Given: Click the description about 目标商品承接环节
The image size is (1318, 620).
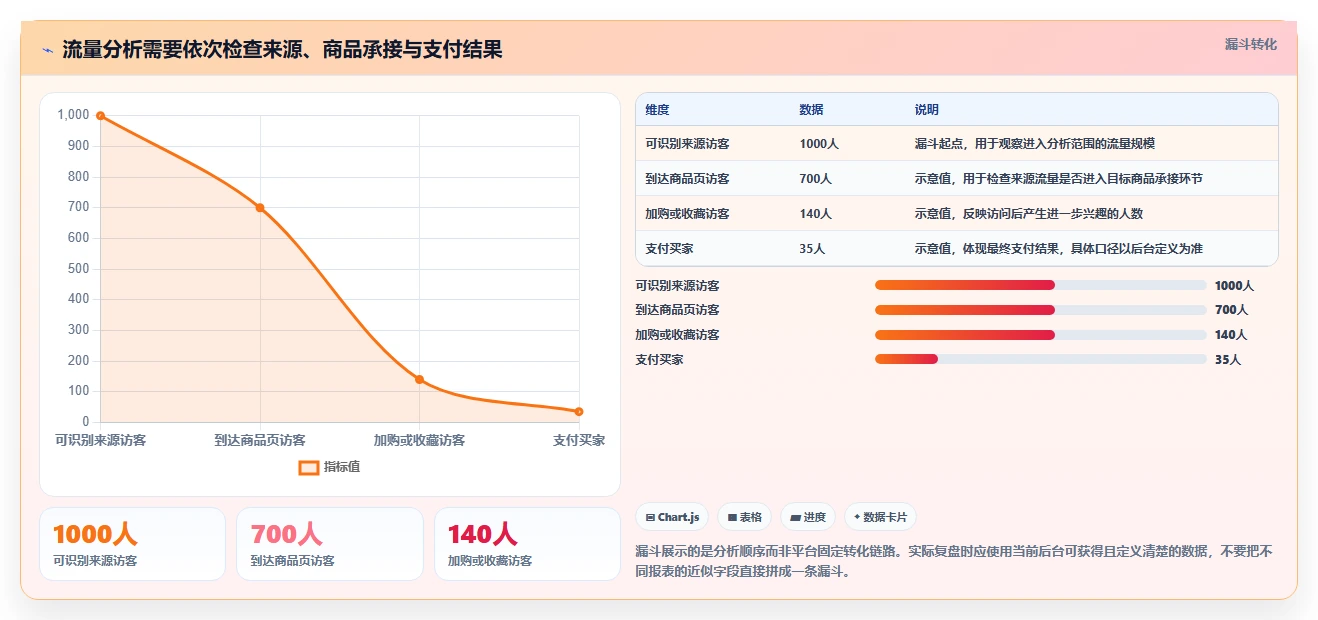Looking at the screenshot, I should 1059,179.
